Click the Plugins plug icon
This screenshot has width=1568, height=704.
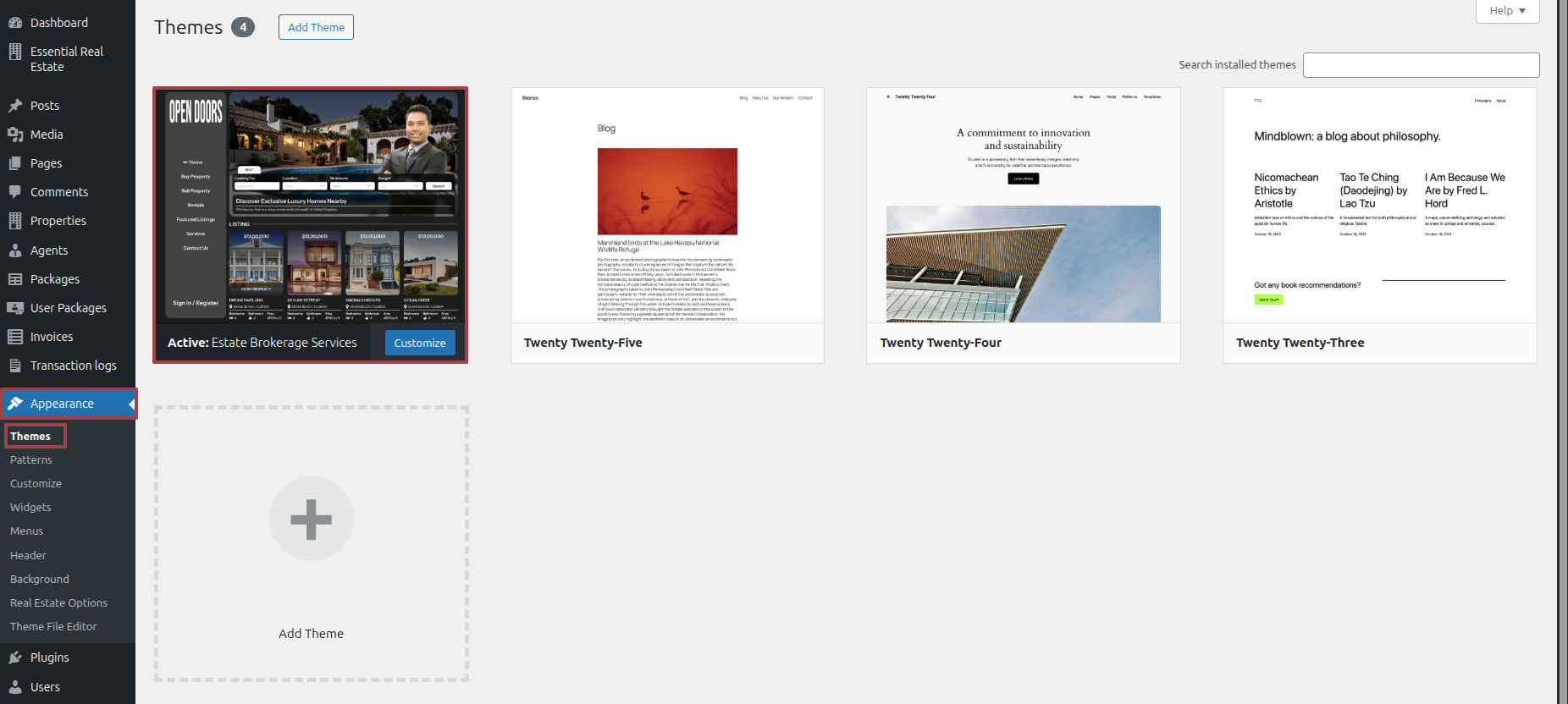click(15, 657)
